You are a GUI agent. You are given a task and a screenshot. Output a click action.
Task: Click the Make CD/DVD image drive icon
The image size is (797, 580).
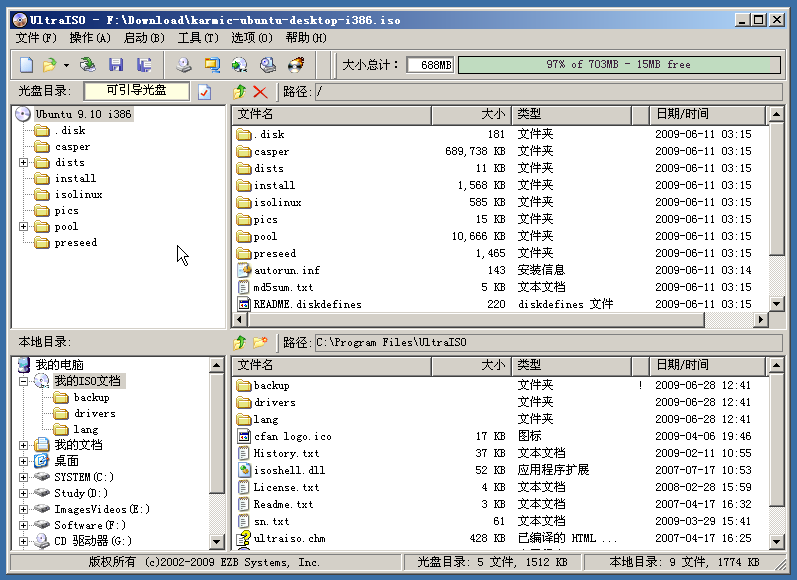(x=183, y=65)
